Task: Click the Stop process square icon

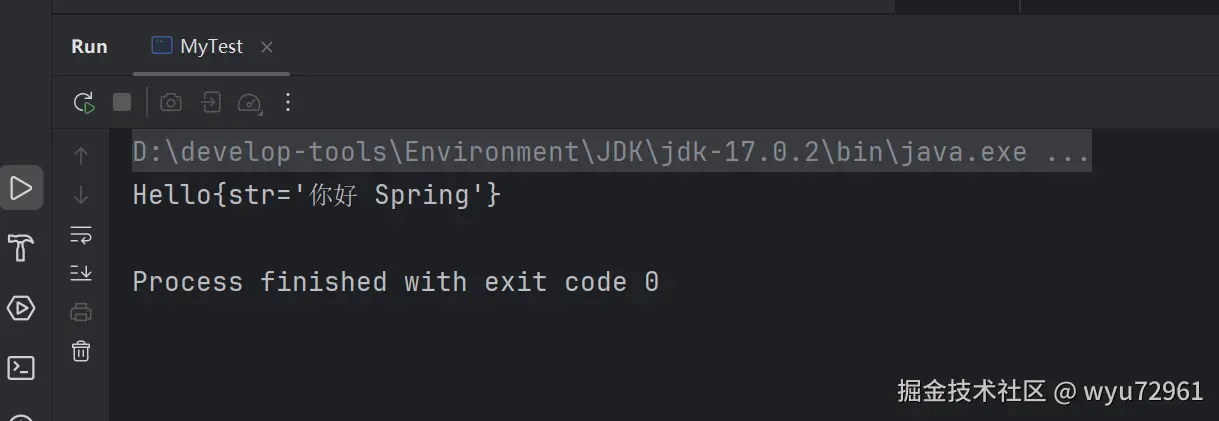Action: click(122, 102)
